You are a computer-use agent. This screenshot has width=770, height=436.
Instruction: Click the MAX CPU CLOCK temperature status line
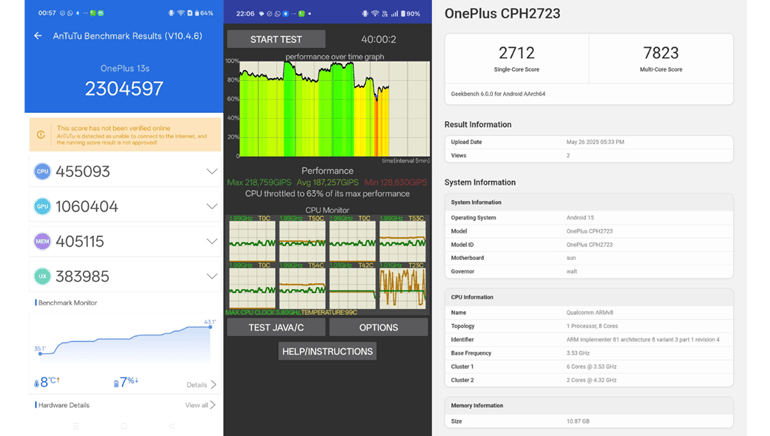pos(291,312)
